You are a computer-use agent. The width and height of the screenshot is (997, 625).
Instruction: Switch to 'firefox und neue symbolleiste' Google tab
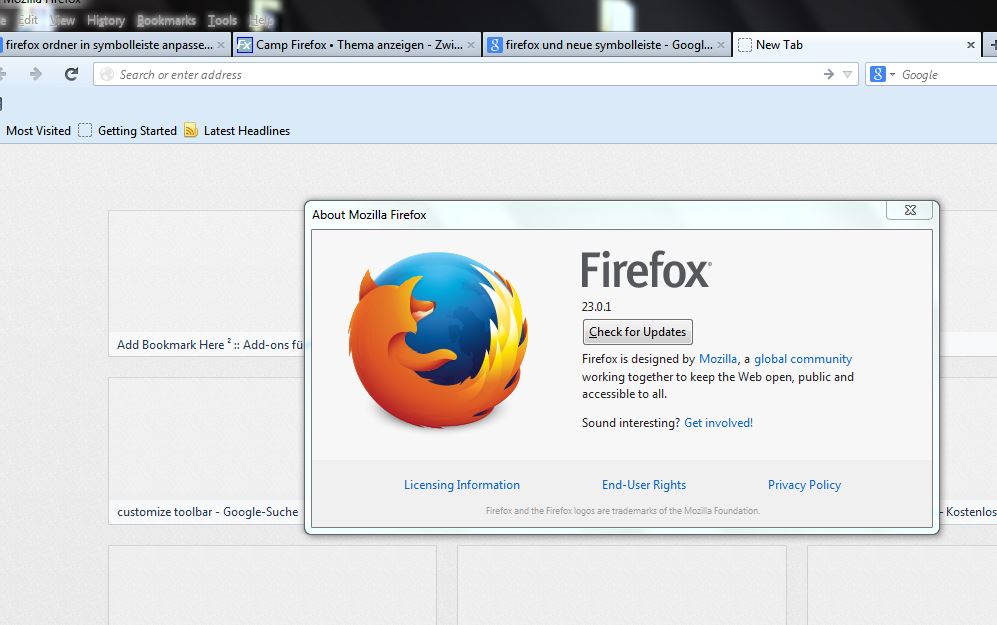coord(607,45)
